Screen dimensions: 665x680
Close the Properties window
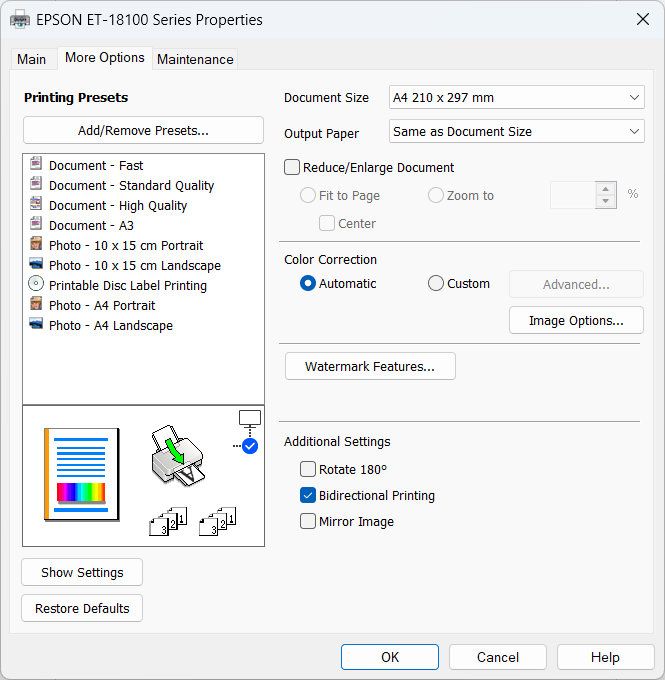(x=642, y=19)
